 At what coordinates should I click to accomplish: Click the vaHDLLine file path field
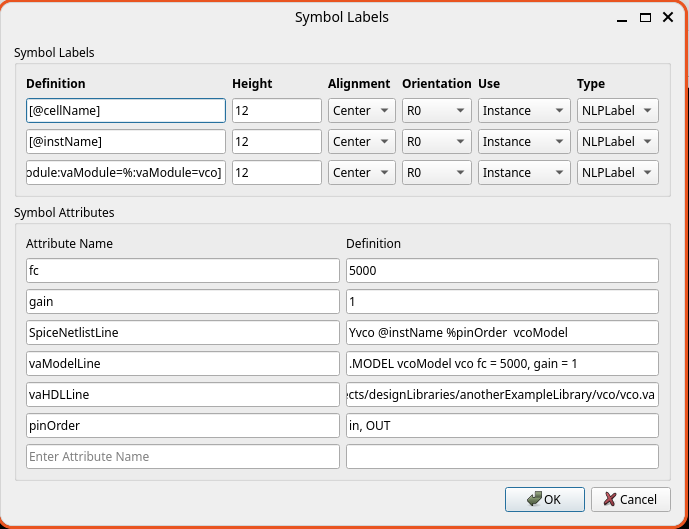[501, 395]
